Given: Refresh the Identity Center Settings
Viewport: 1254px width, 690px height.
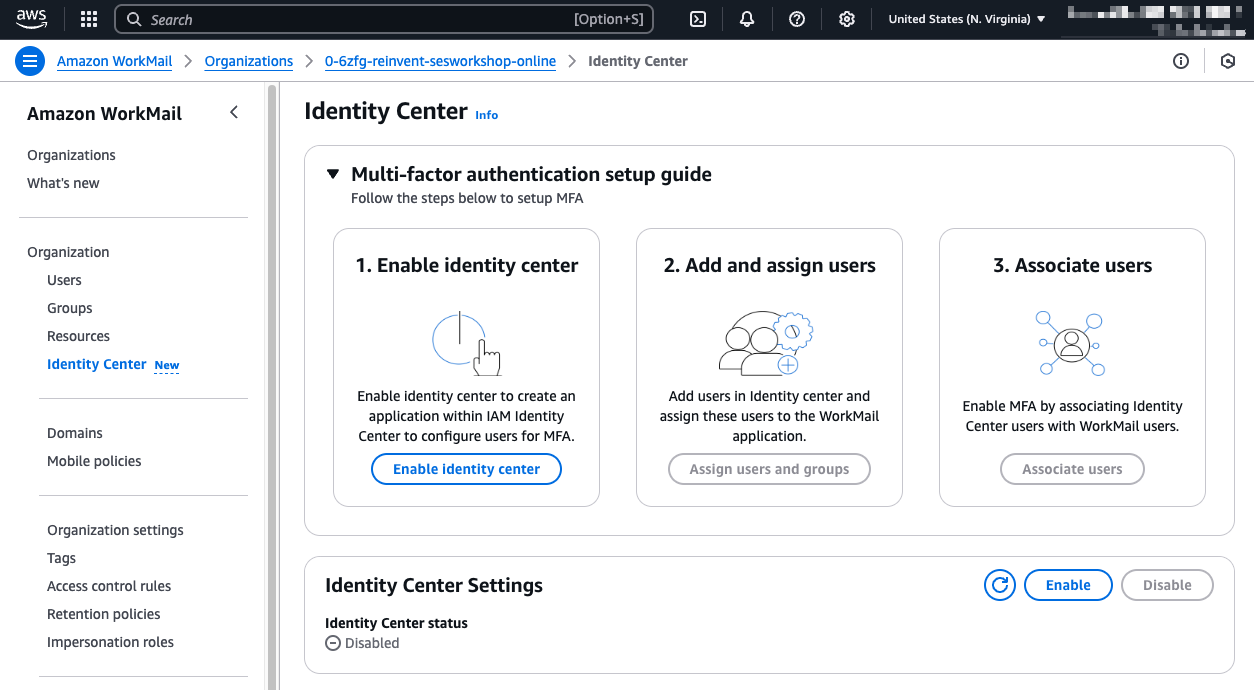Looking at the screenshot, I should (999, 585).
